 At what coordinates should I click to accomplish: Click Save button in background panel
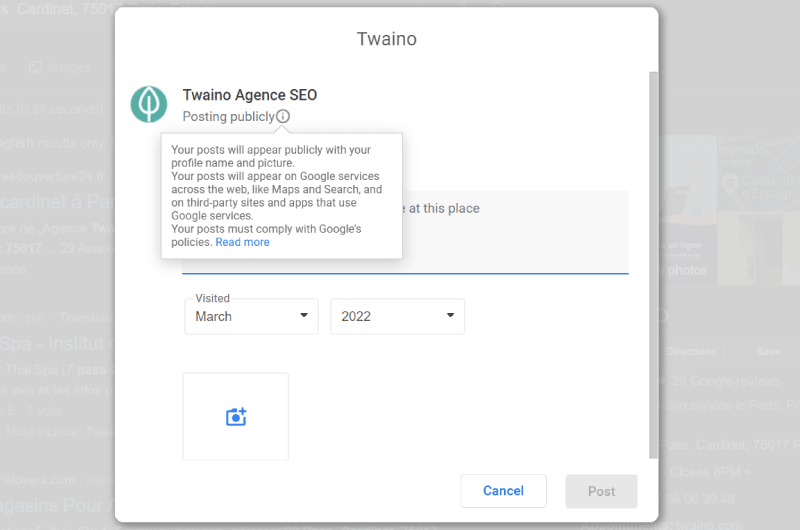coord(768,351)
